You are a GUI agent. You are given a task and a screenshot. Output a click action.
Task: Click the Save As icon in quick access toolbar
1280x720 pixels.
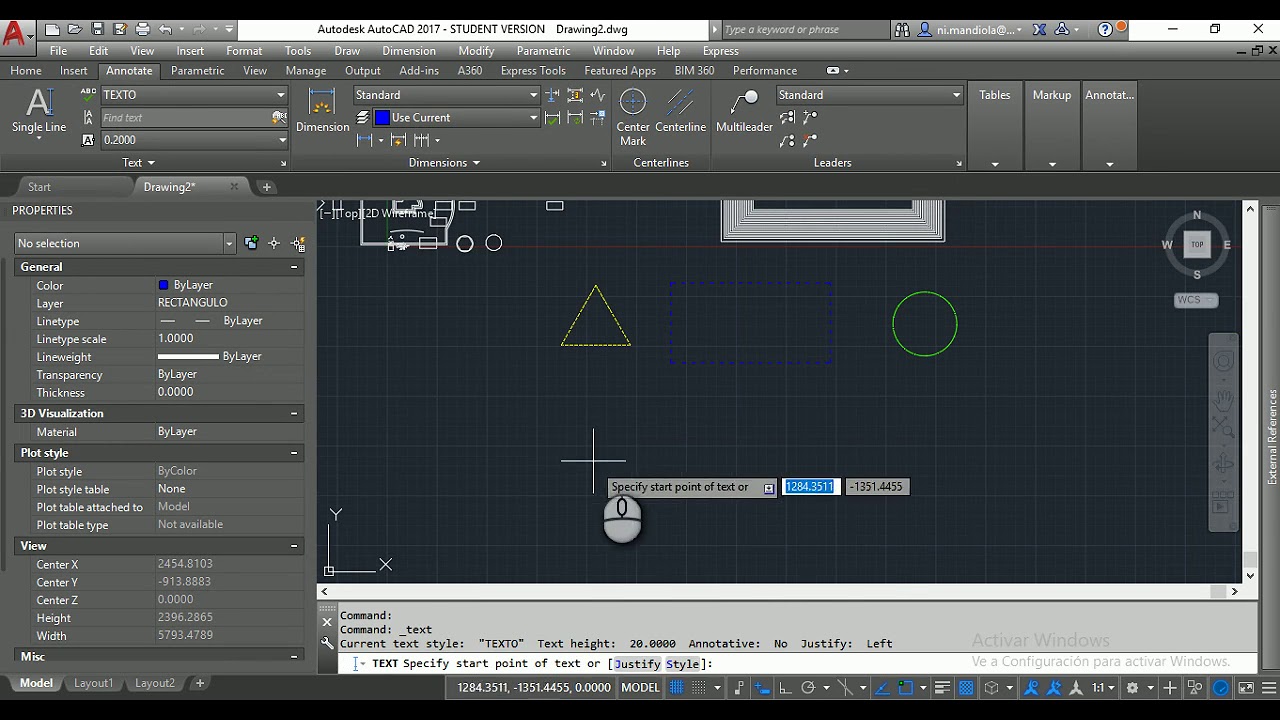(120, 29)
